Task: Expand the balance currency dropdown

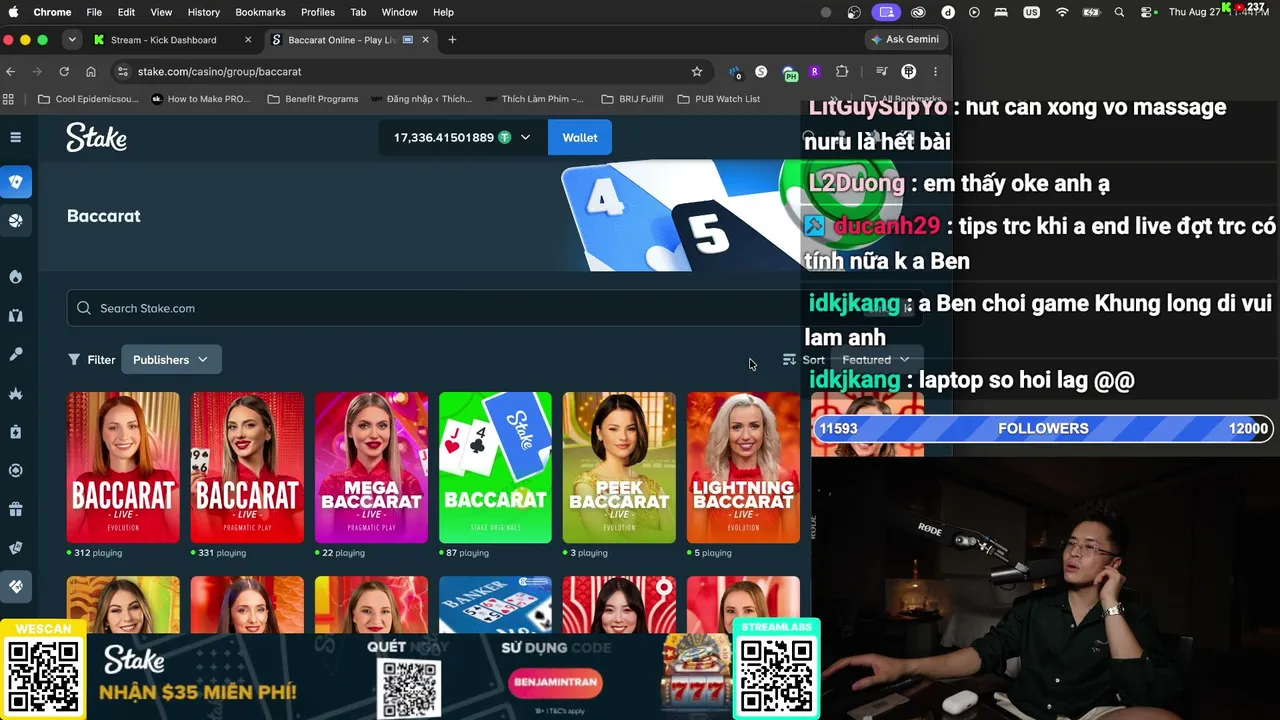Action: click(525, 138)
